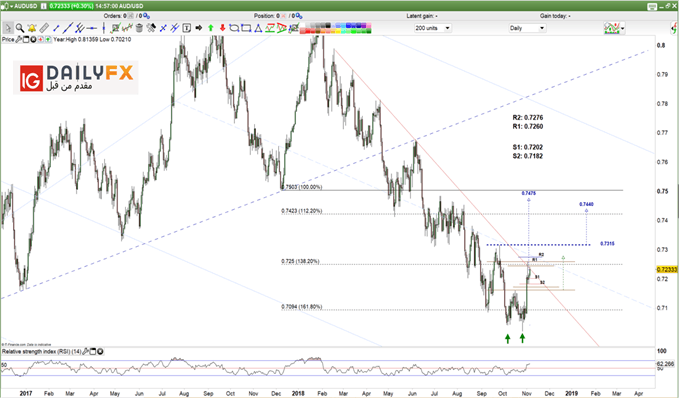The image size is (679, 398).
Task: Click the 0.72333 price badge in title
Action: (71, 6)
